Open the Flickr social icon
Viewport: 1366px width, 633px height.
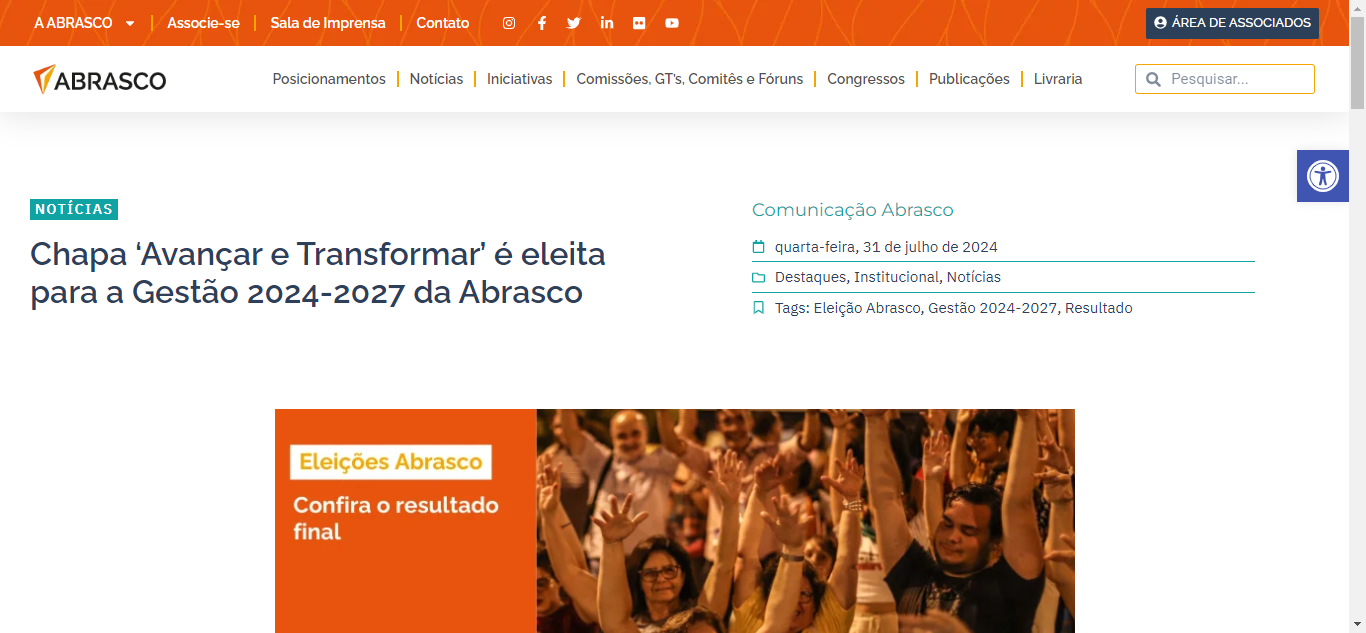(639, 23)
